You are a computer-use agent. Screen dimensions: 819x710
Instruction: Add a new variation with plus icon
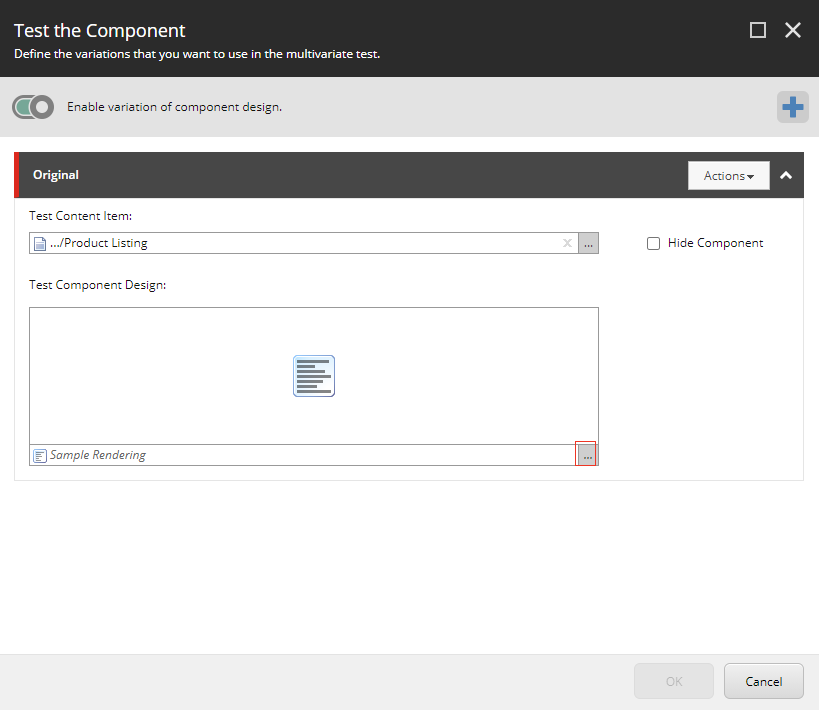click(792, 107)
